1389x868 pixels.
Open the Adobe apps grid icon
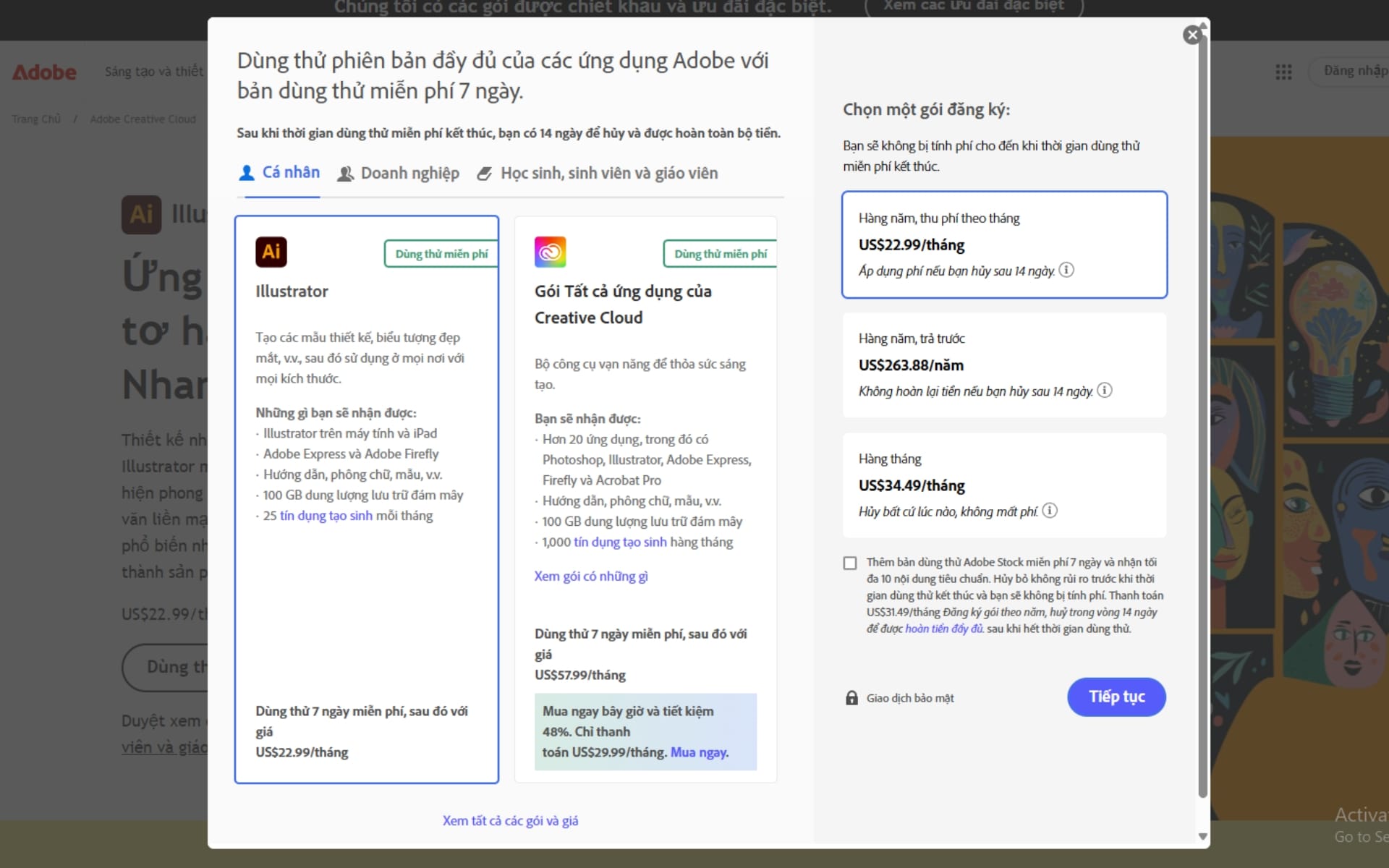[1283, 72]
